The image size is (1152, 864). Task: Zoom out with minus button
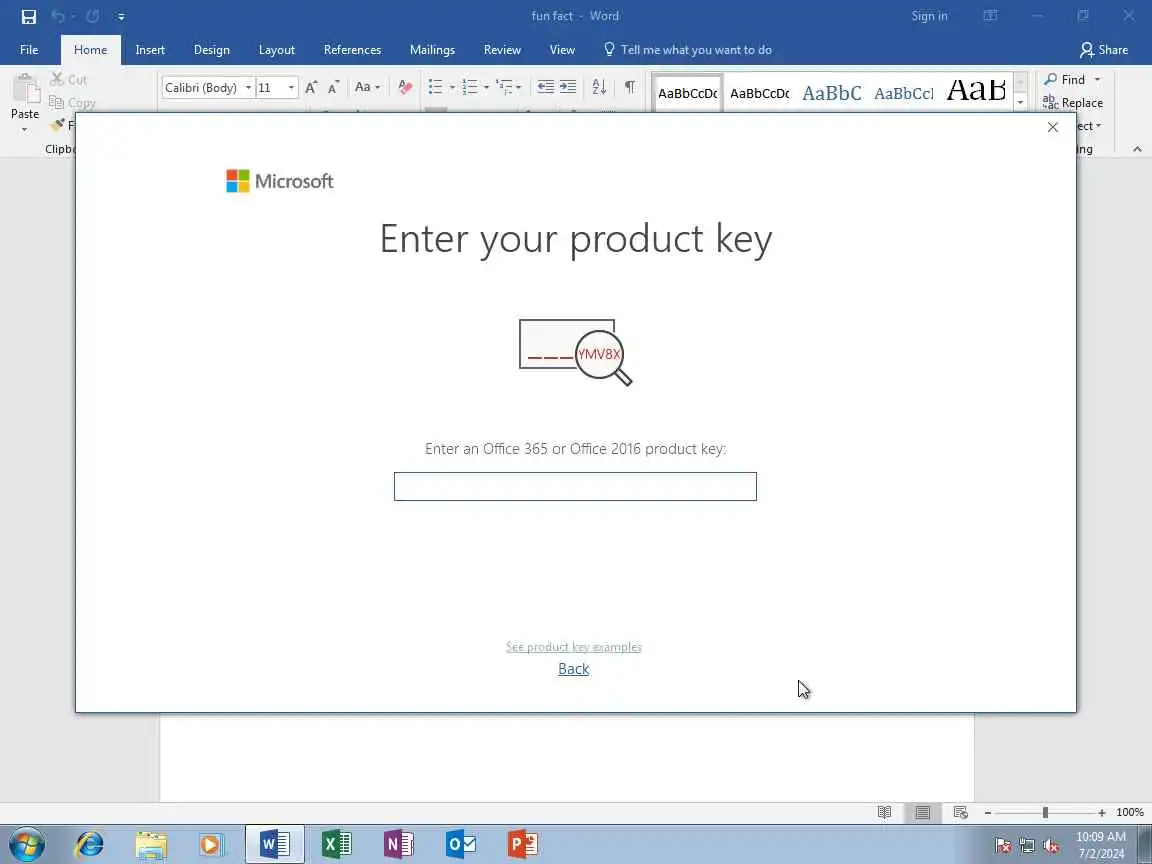coord(988,813)
